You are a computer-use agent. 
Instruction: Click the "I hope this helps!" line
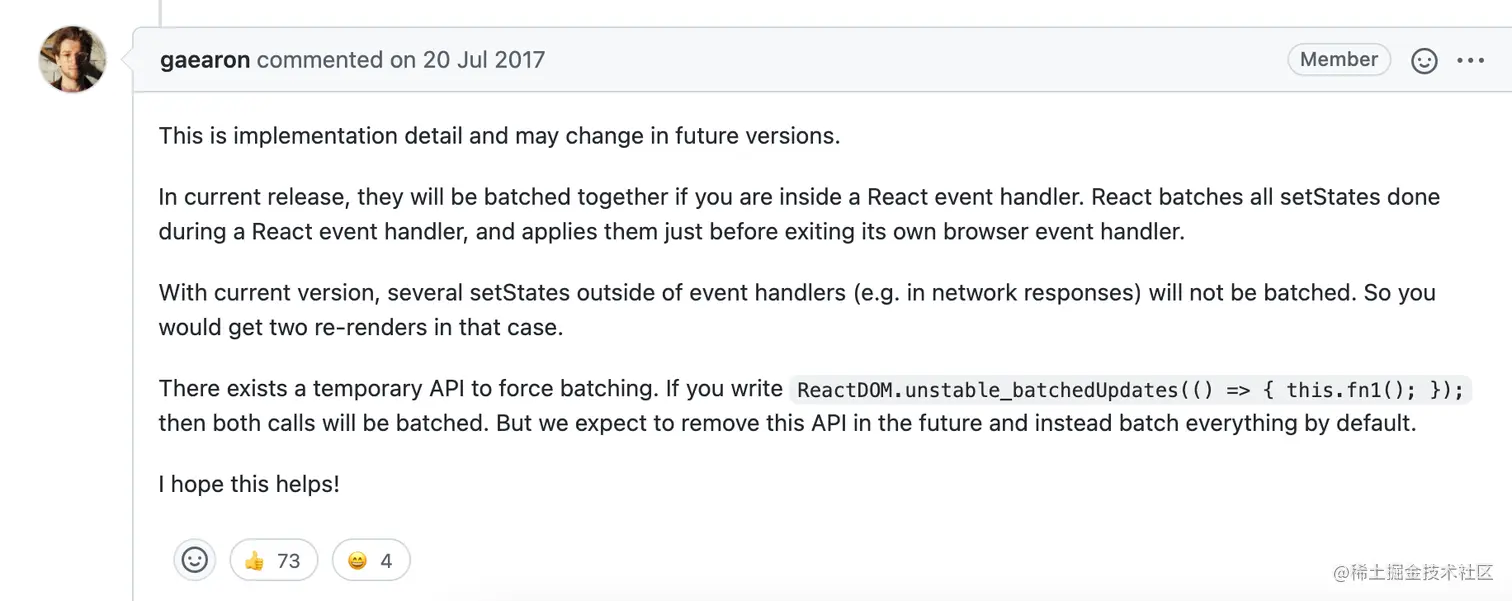[249, 484]
